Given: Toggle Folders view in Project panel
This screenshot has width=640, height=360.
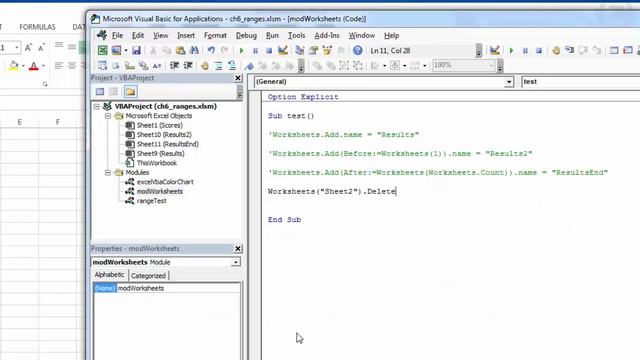Looking at the screenshot, I should coord(130,91).
